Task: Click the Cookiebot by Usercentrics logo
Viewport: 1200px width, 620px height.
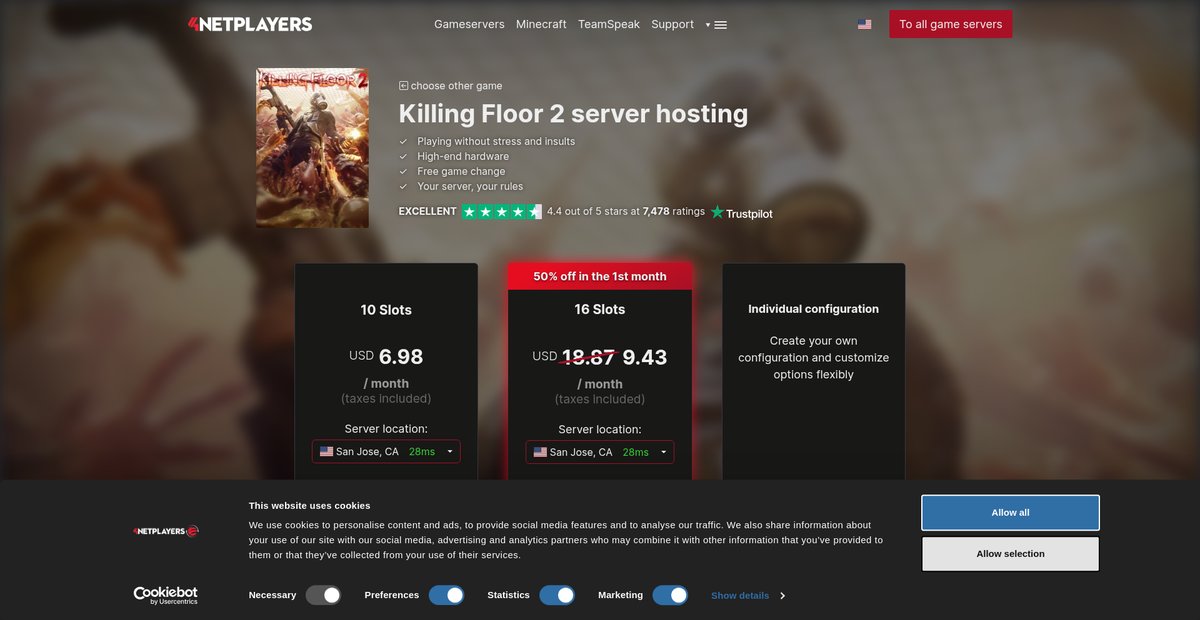Action: click(166, 595)
